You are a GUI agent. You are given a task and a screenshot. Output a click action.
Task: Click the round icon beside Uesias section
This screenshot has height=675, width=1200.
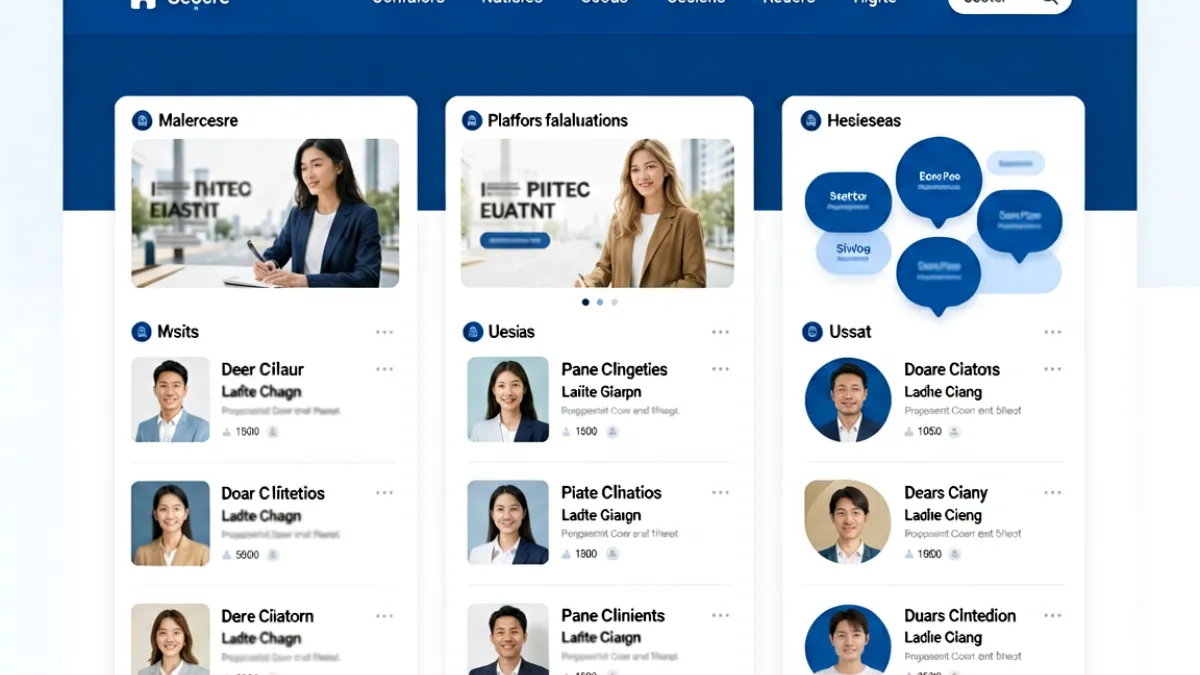tap(473, 332)
